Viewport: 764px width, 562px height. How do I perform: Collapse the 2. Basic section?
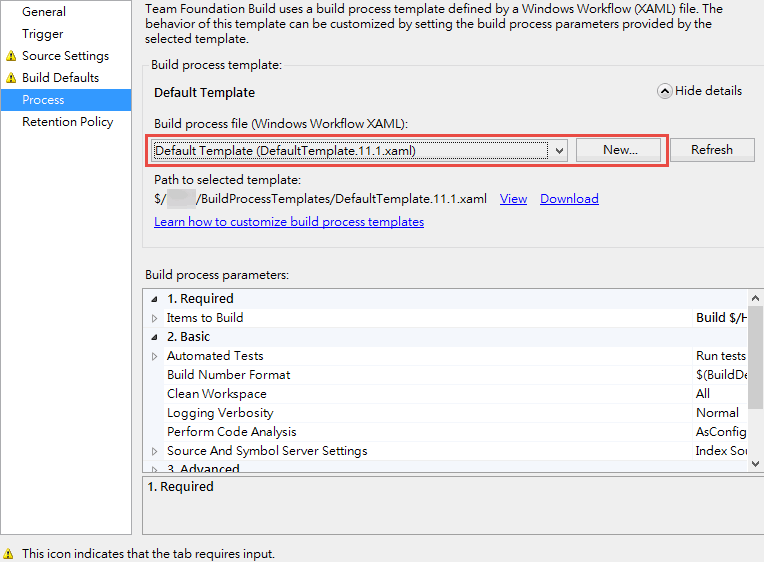click(155, 337)
